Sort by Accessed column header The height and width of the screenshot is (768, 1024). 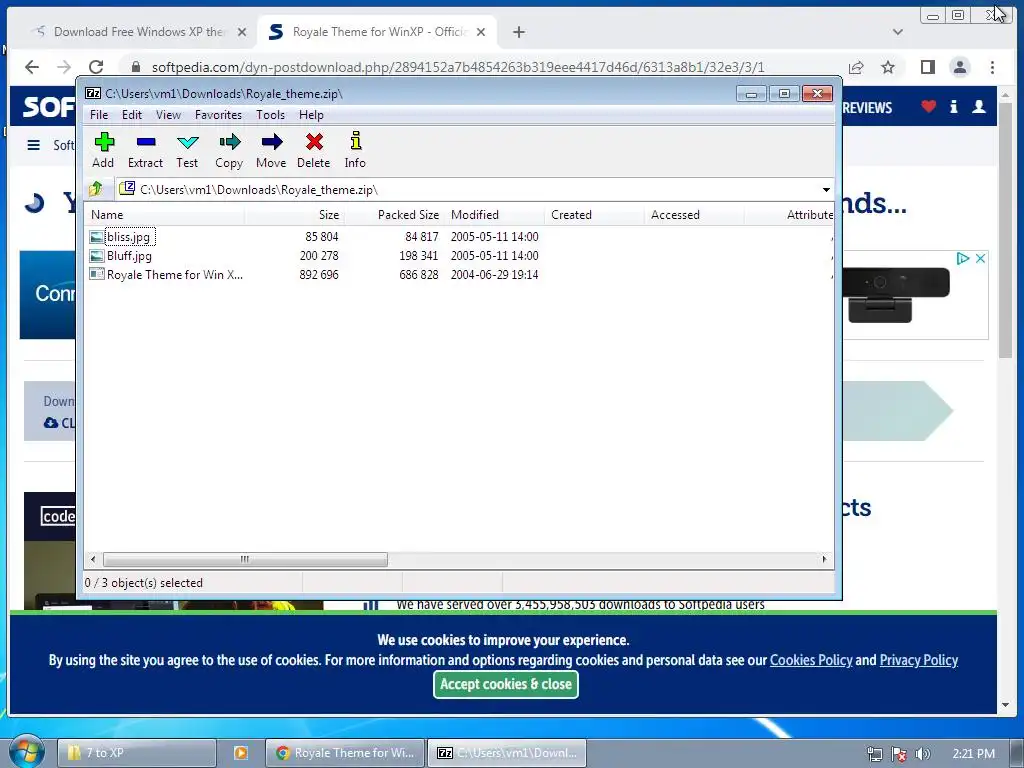694,215
